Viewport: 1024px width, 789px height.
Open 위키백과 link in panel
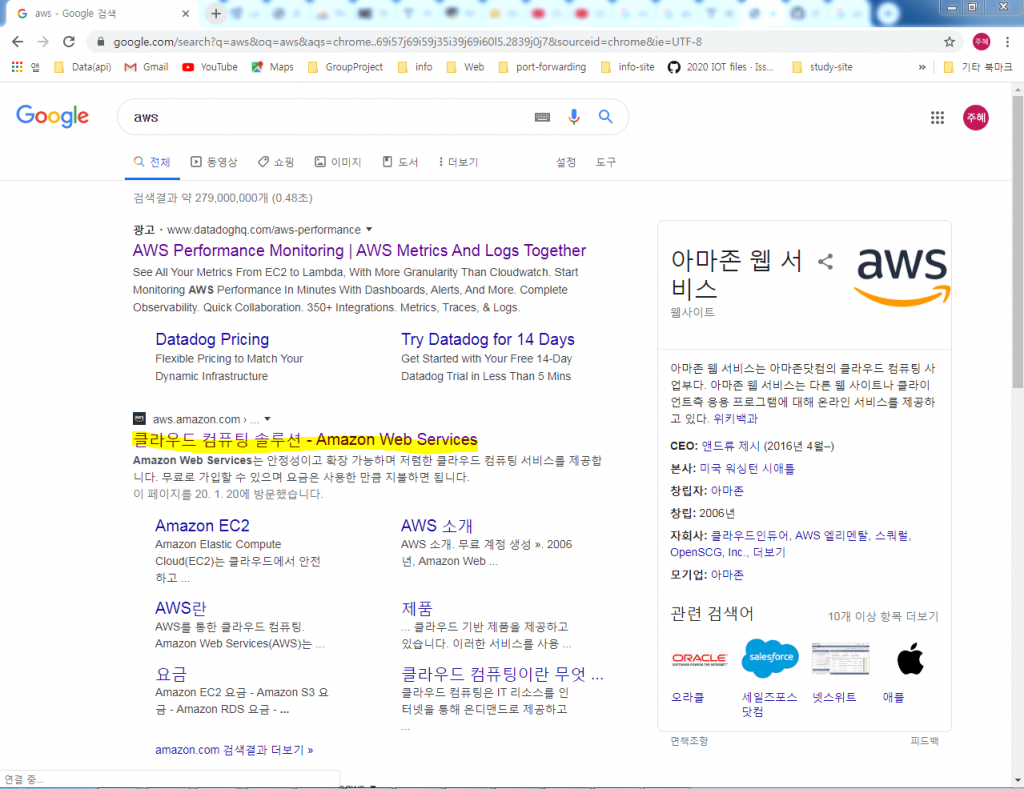click(735, 419)
